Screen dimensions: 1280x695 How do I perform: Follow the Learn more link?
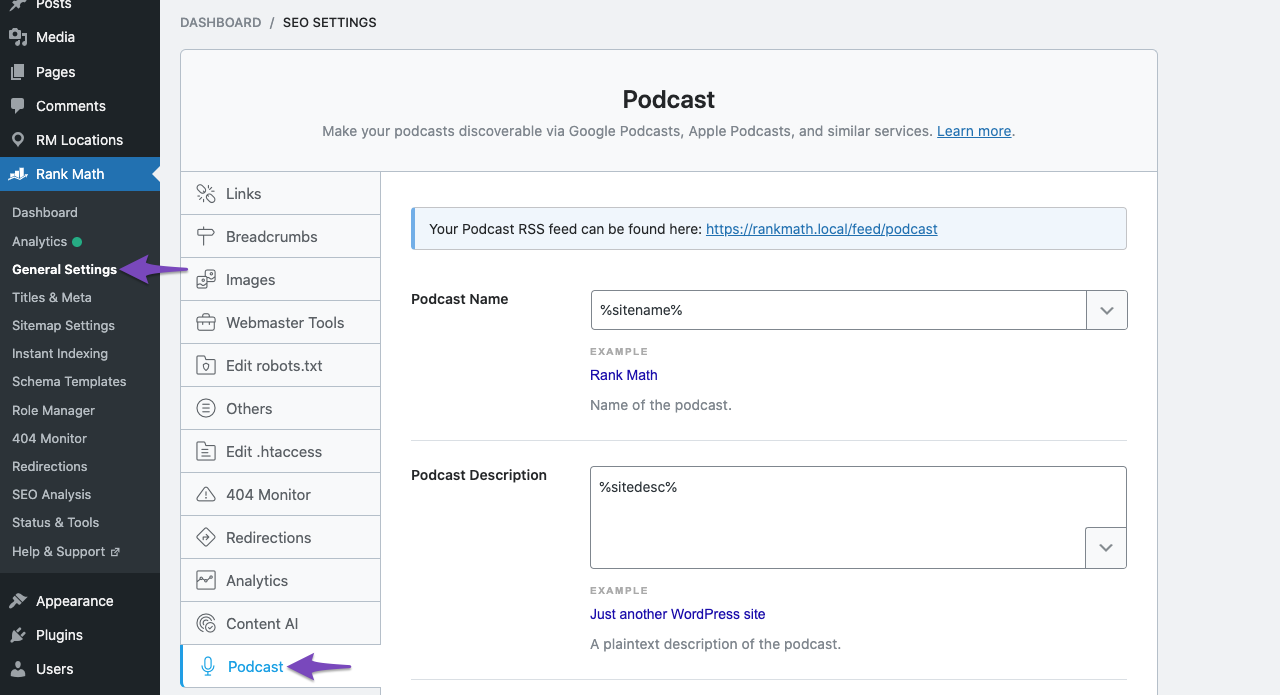click(x=974, y=131)
